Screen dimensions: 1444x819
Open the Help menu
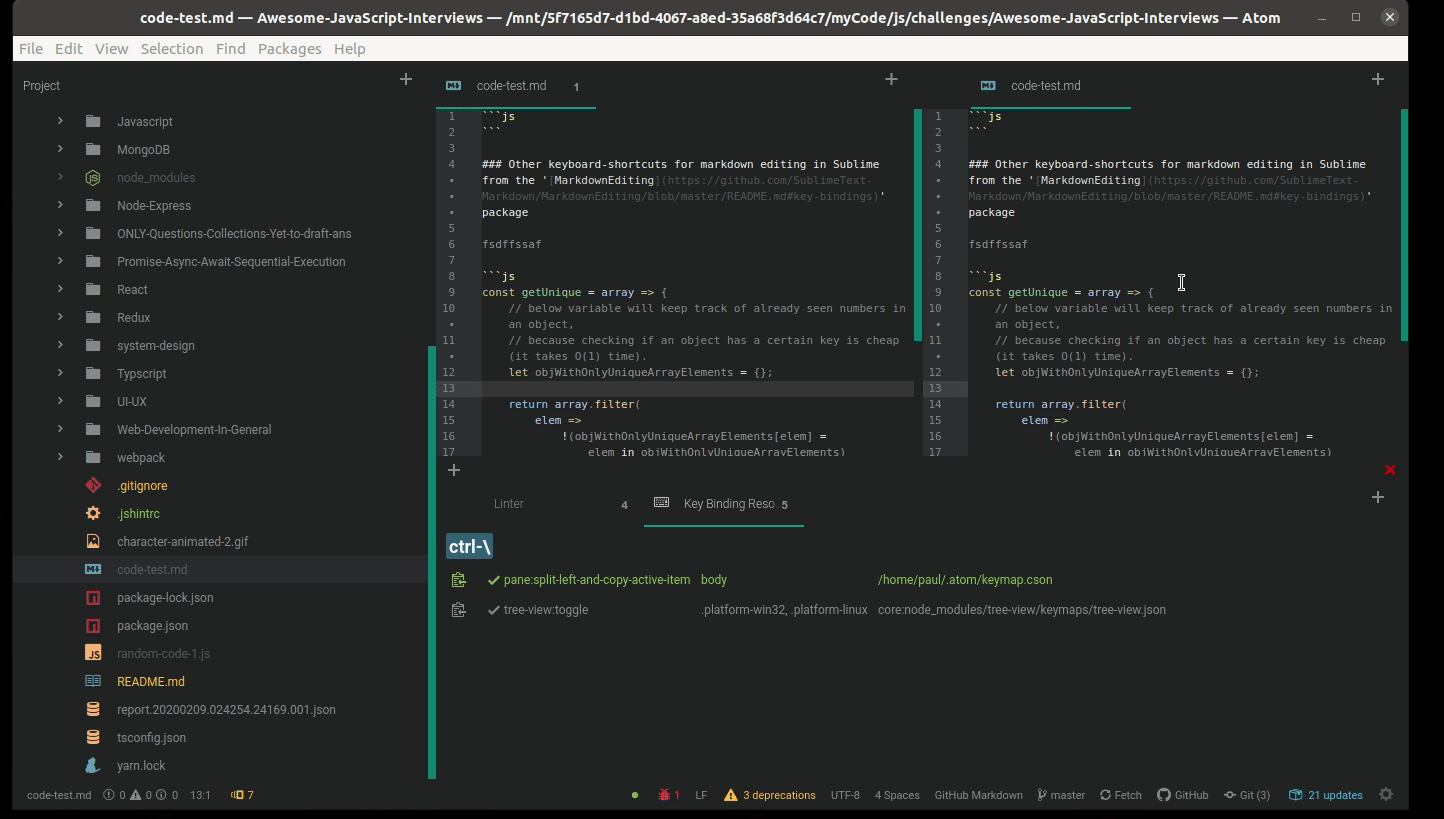click(349, 48)
